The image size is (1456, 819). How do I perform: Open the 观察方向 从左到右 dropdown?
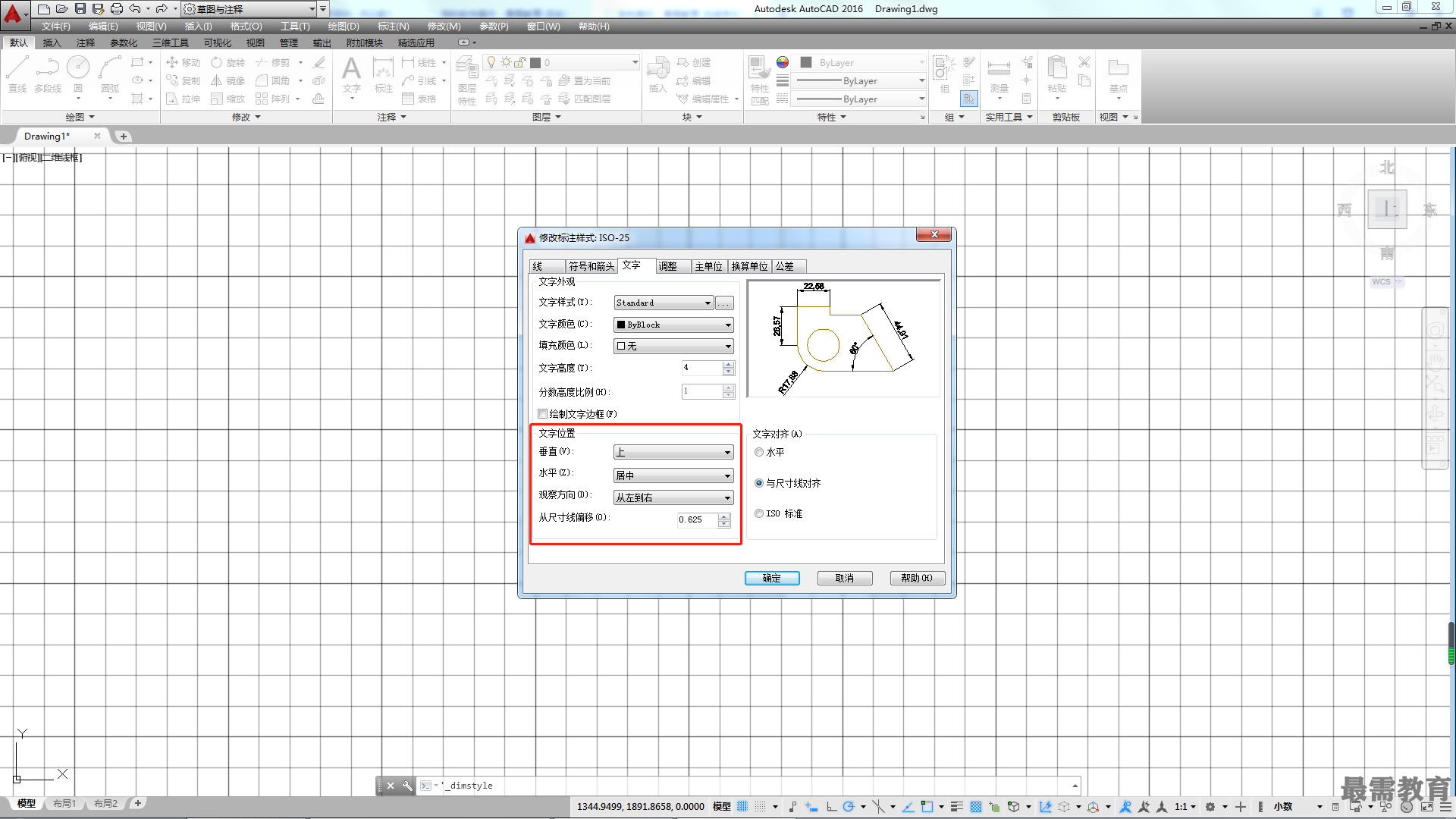pos(673,497)
